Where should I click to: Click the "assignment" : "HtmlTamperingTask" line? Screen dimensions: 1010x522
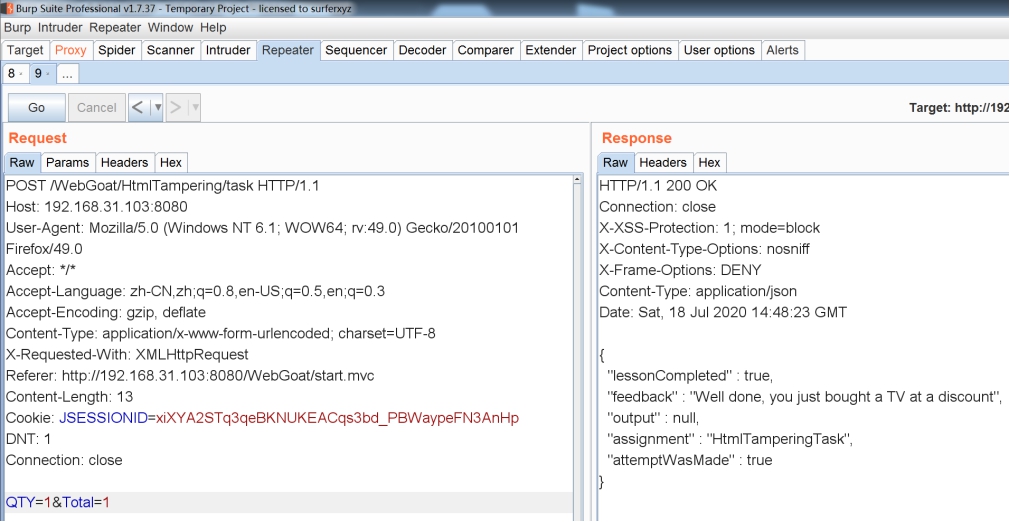pyautogui.click(x=730, y=440)
